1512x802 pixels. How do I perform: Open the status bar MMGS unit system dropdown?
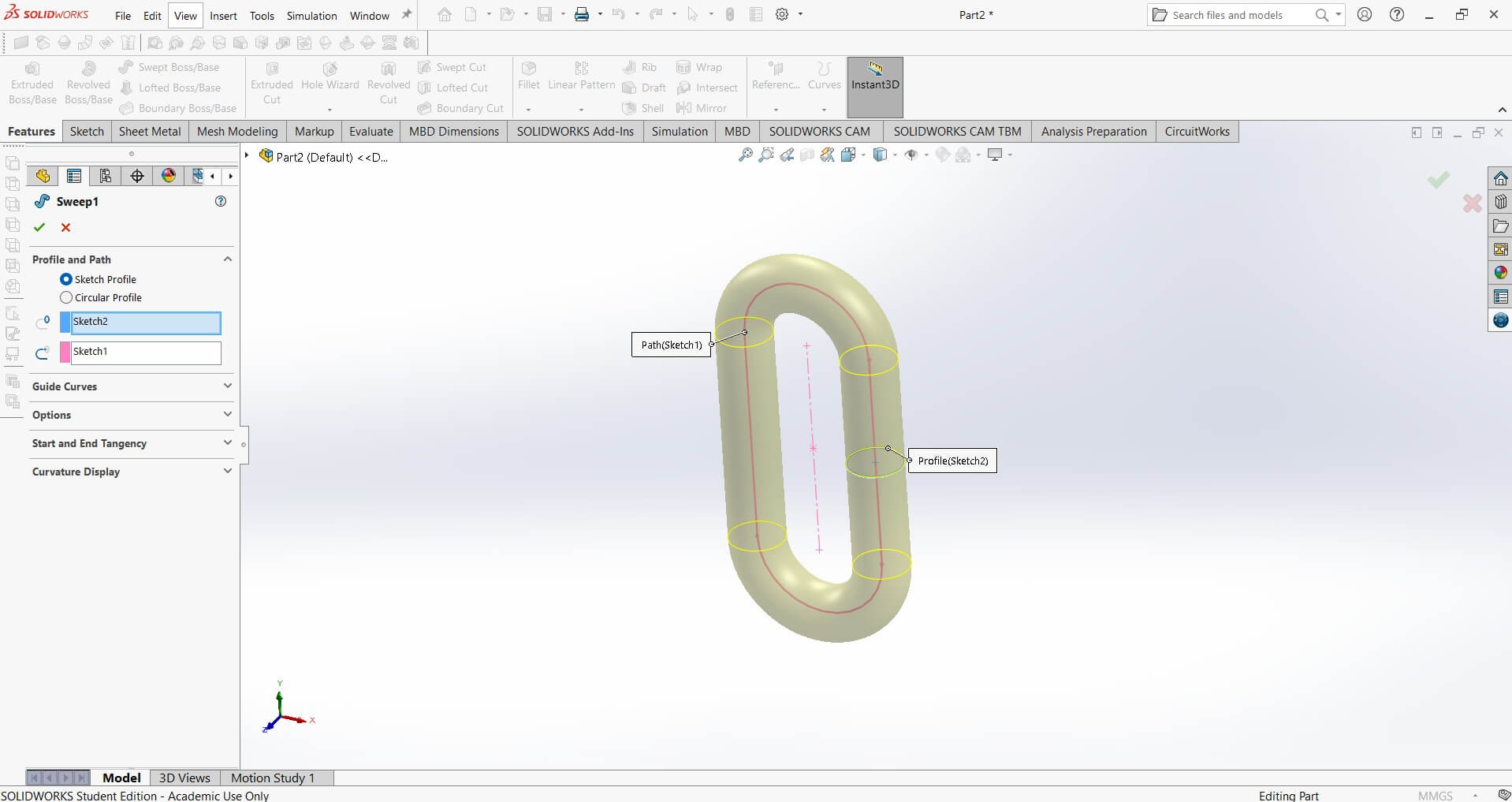1475,796
